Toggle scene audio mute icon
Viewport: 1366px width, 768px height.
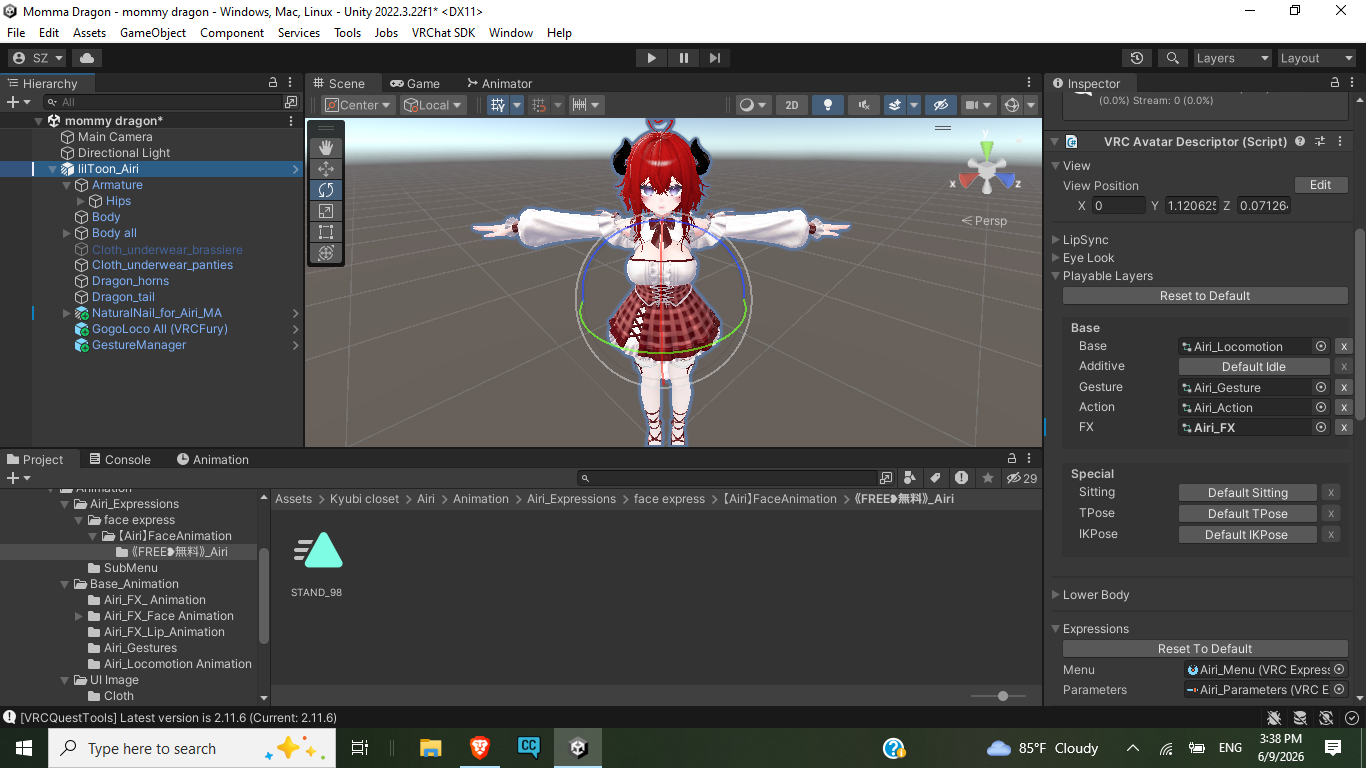click(x=862, y=105)
